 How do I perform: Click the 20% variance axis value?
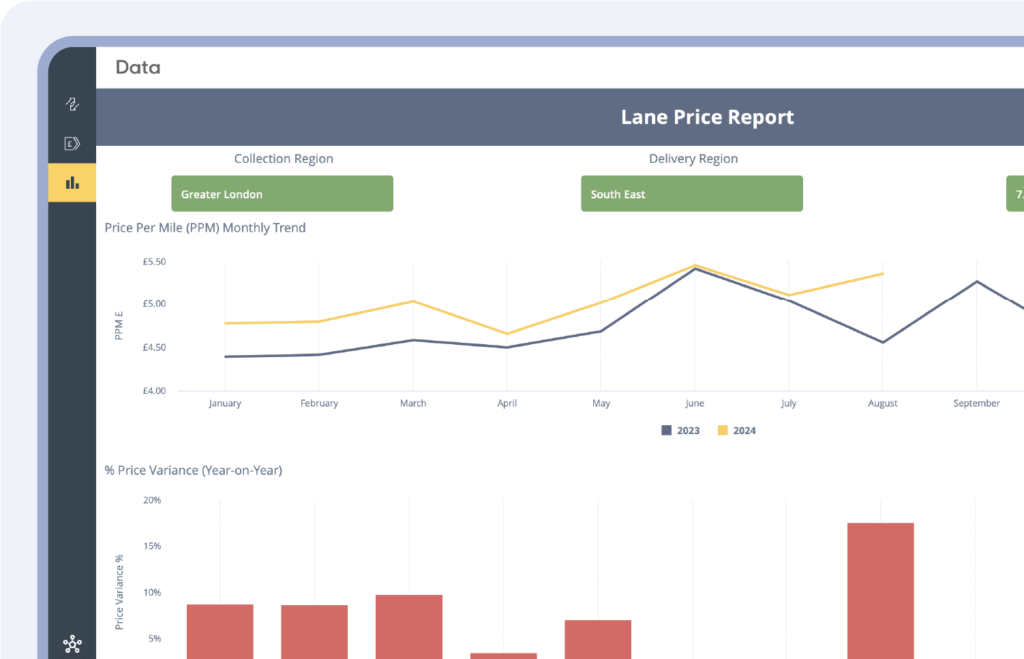152,500
